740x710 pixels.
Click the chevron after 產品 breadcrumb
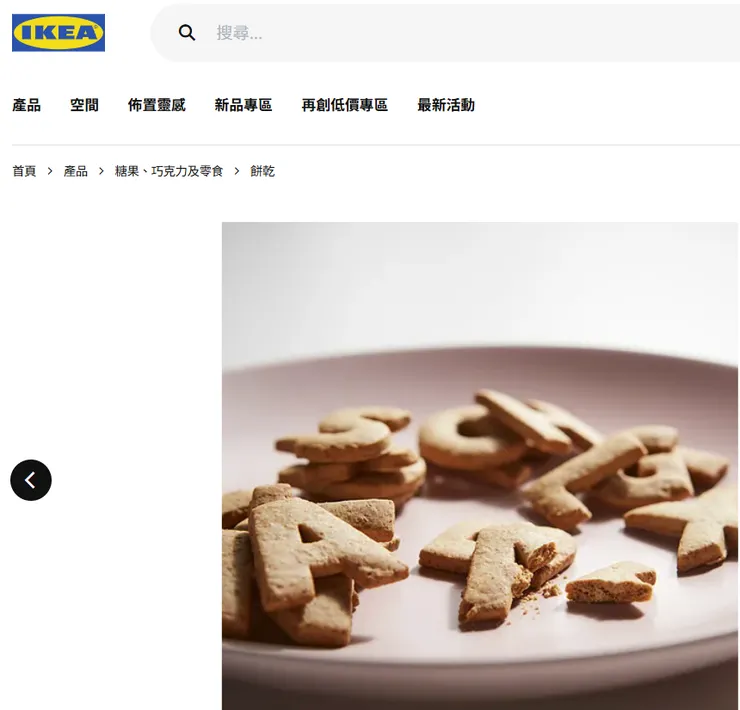[x=101, y=171]
